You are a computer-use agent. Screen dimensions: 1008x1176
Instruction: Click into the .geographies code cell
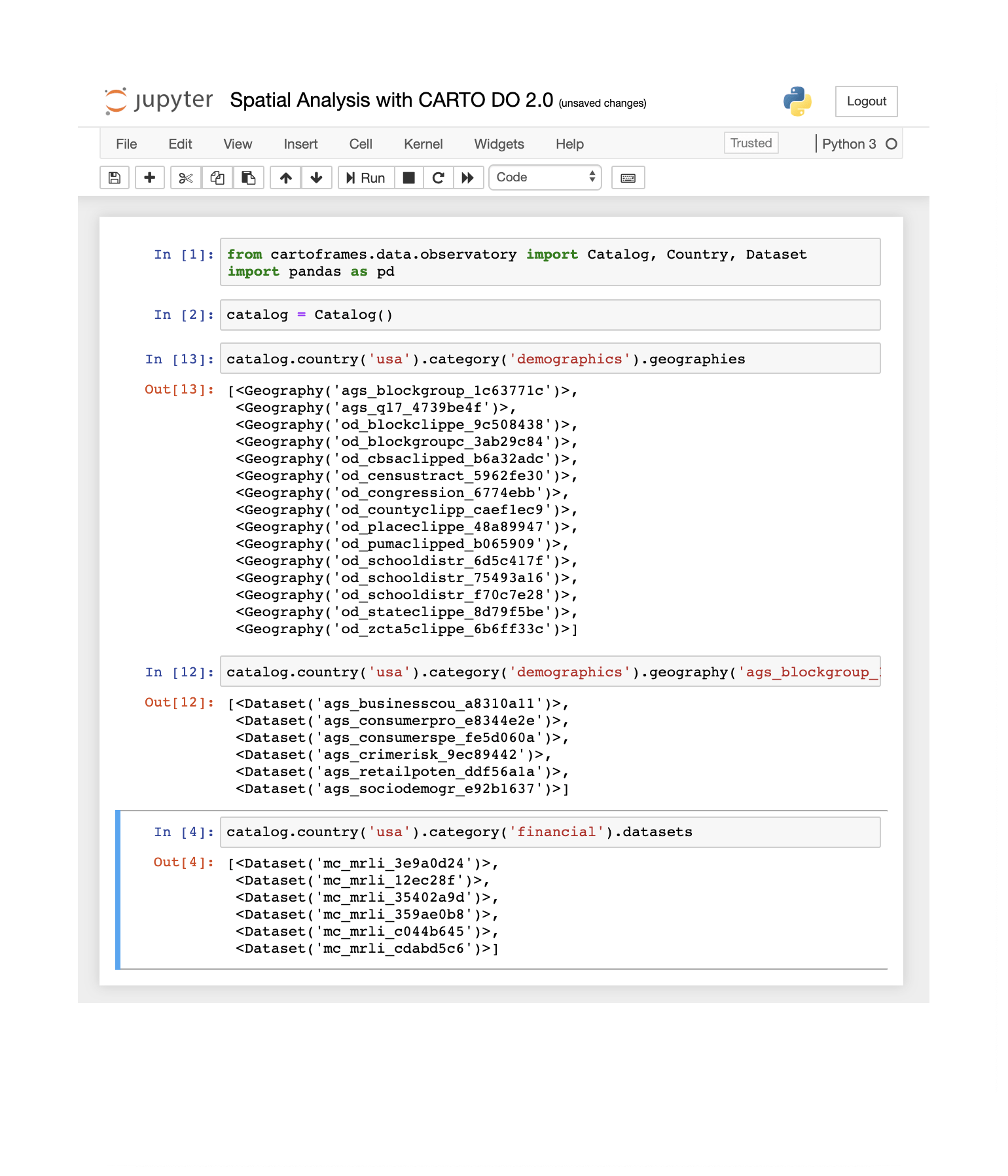click(550, 359)
